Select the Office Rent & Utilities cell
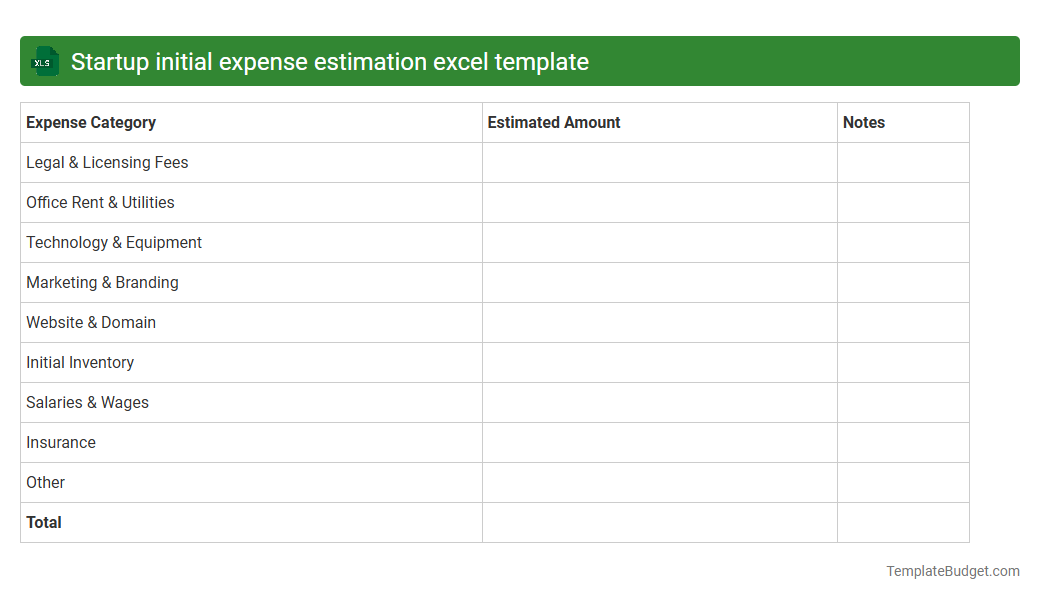The width and height of the screenshot is (1040, 600). pyautogui.click(x=100, y=202)
